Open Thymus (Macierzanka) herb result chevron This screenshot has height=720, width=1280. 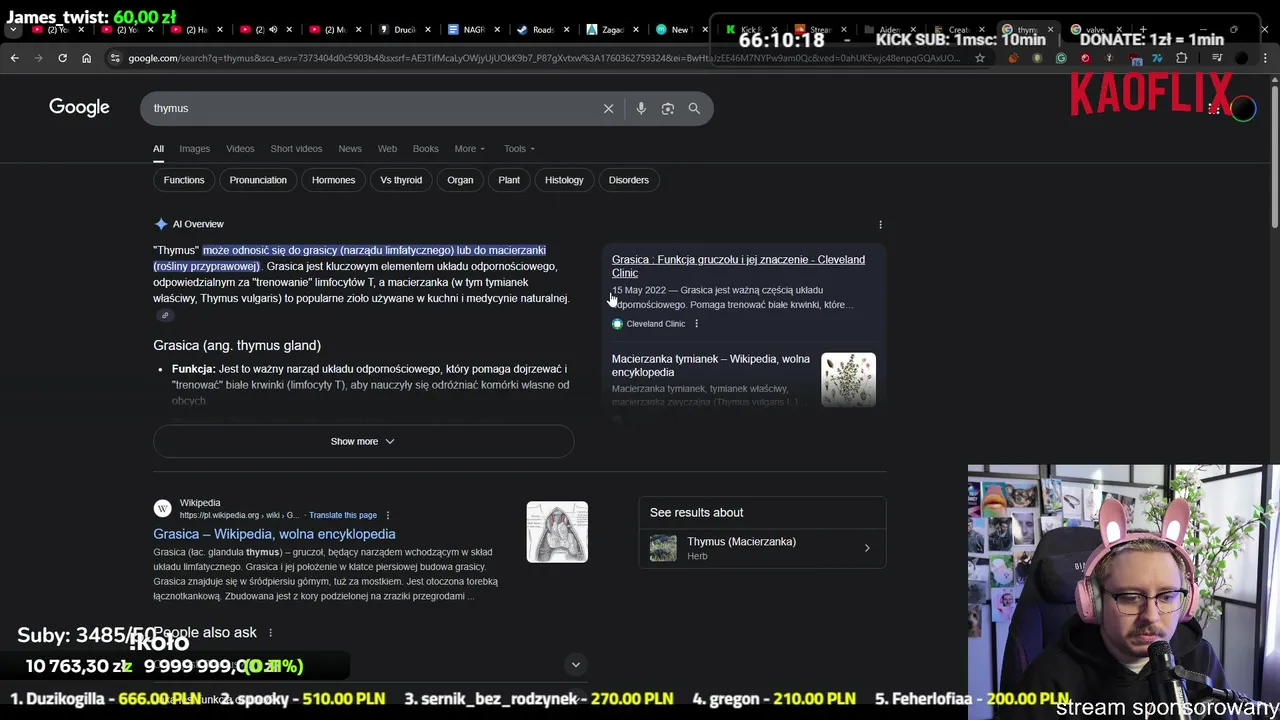pos(867,548)
